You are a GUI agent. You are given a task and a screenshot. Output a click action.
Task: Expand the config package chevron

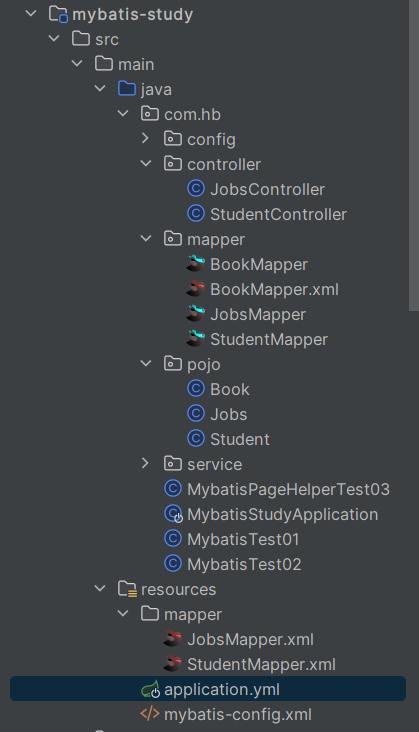click(x=146, y=138)
